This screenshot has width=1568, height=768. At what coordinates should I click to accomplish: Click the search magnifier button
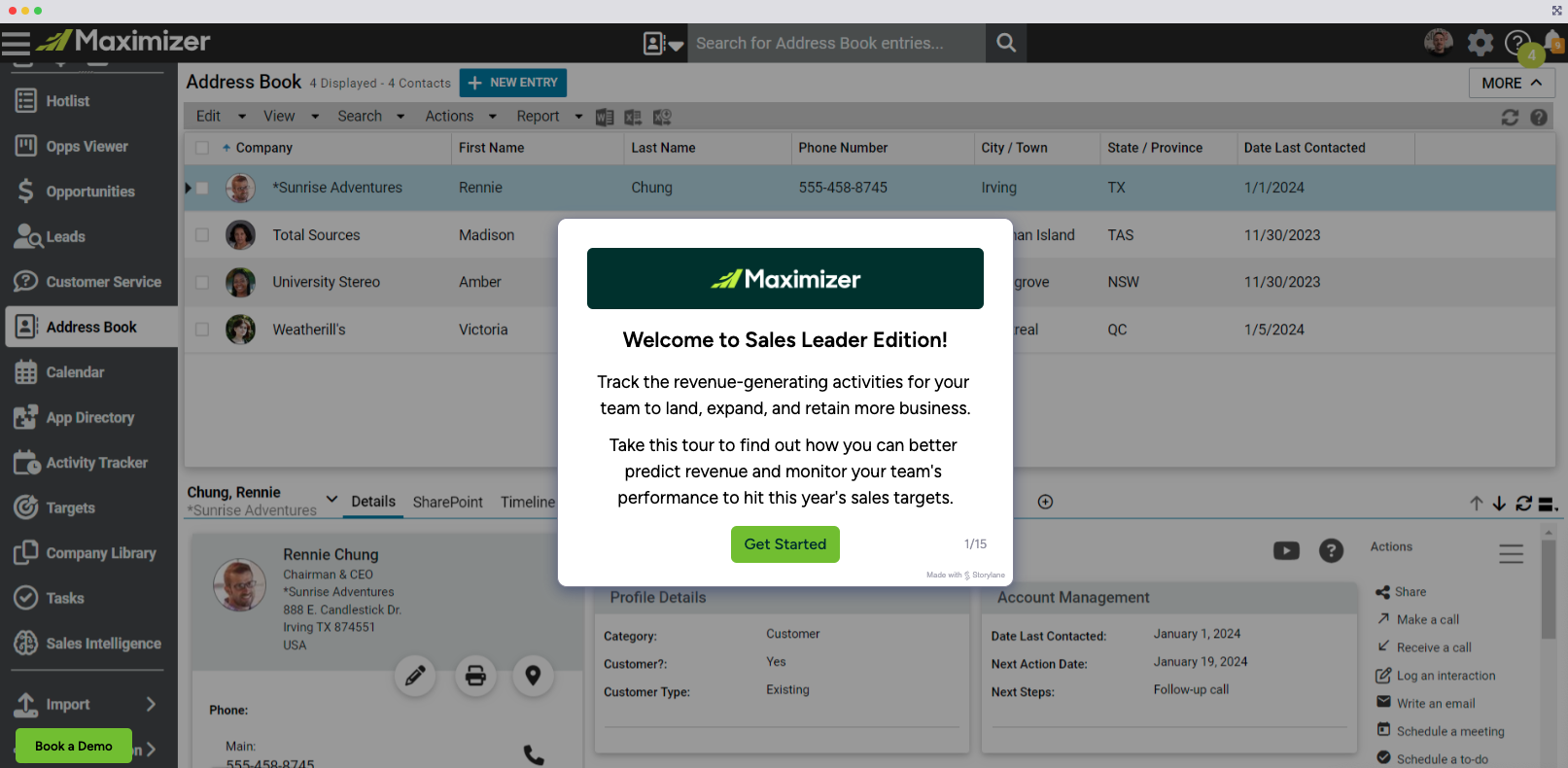click(1006, 43)
